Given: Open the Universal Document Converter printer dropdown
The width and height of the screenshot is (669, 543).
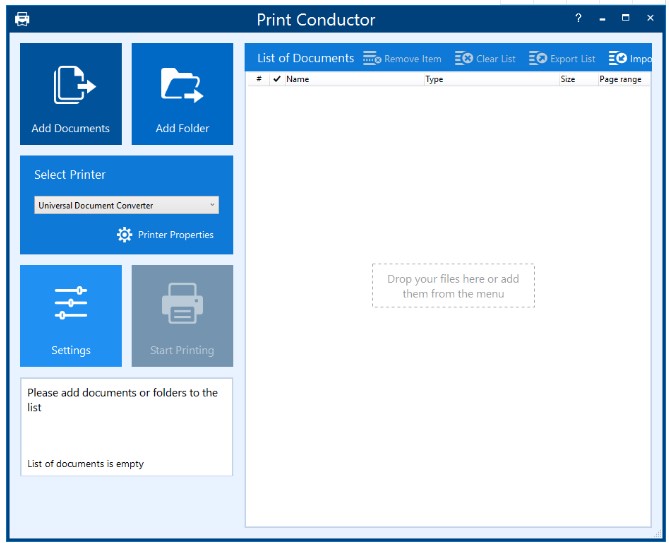Looking at the screenshot, I should click(126, 205).
